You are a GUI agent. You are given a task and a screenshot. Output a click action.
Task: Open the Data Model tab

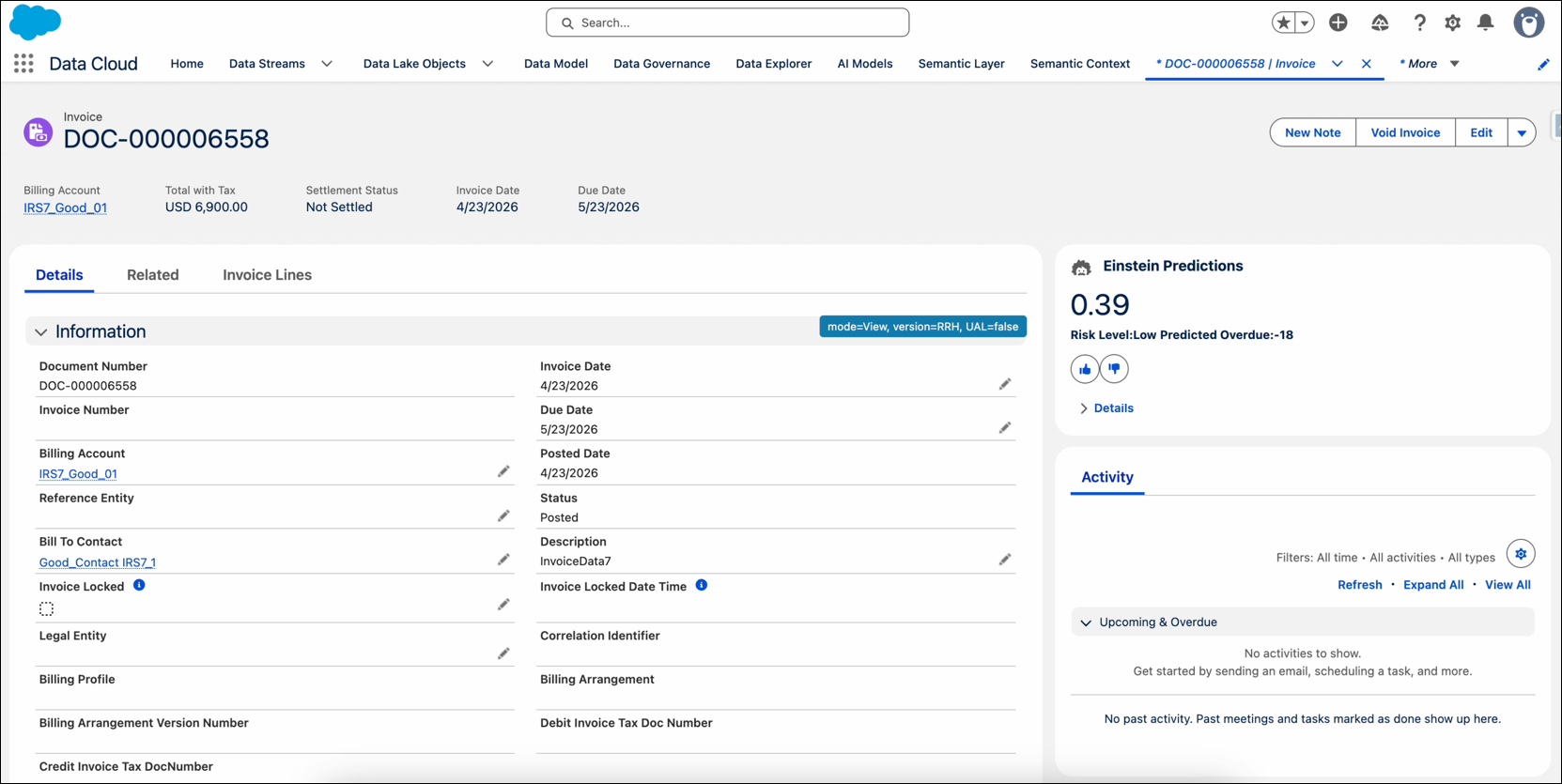(556, 64)
